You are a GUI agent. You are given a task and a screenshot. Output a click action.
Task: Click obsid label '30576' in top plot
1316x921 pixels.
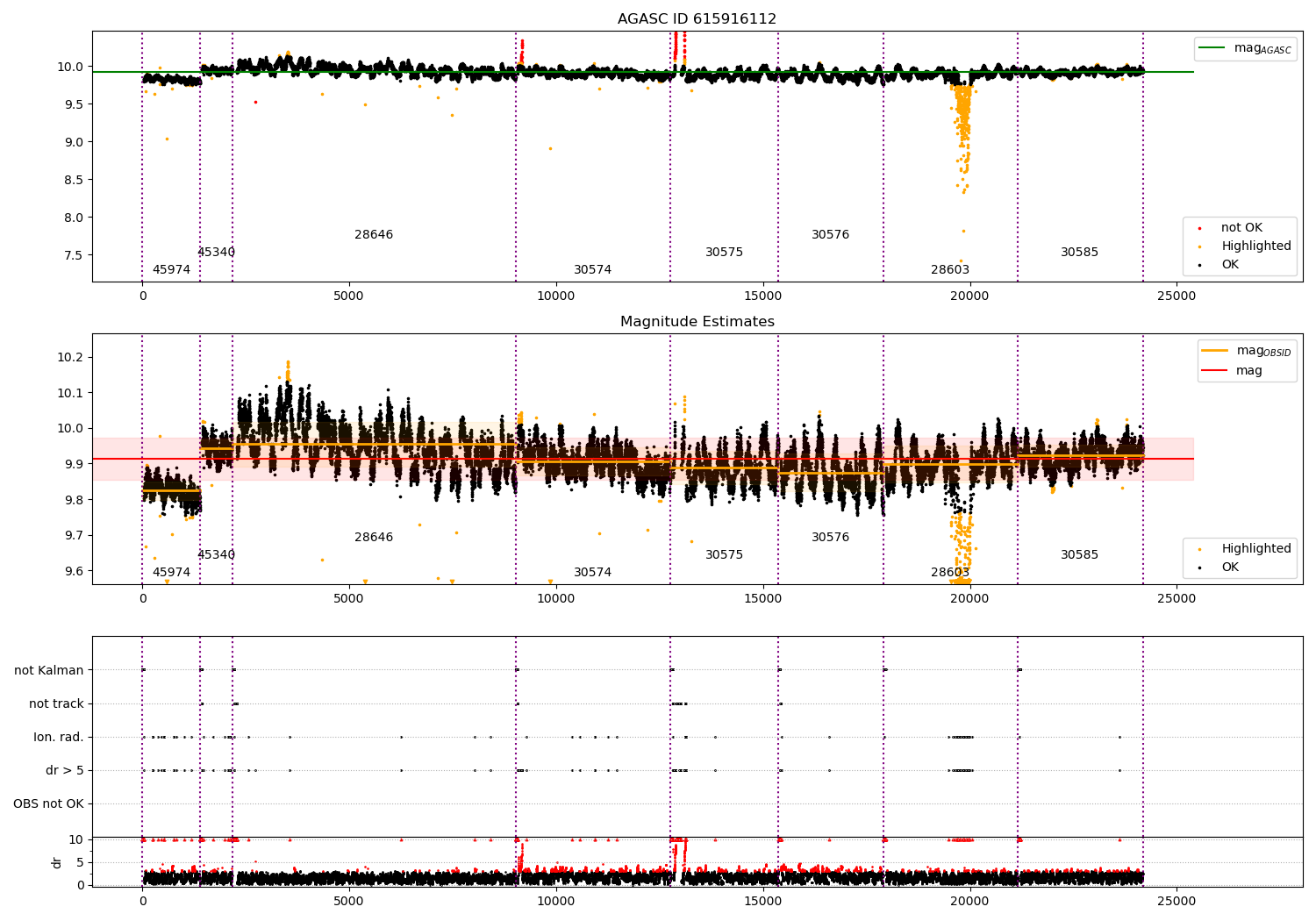pyautogui.click(x=830, y=235)
